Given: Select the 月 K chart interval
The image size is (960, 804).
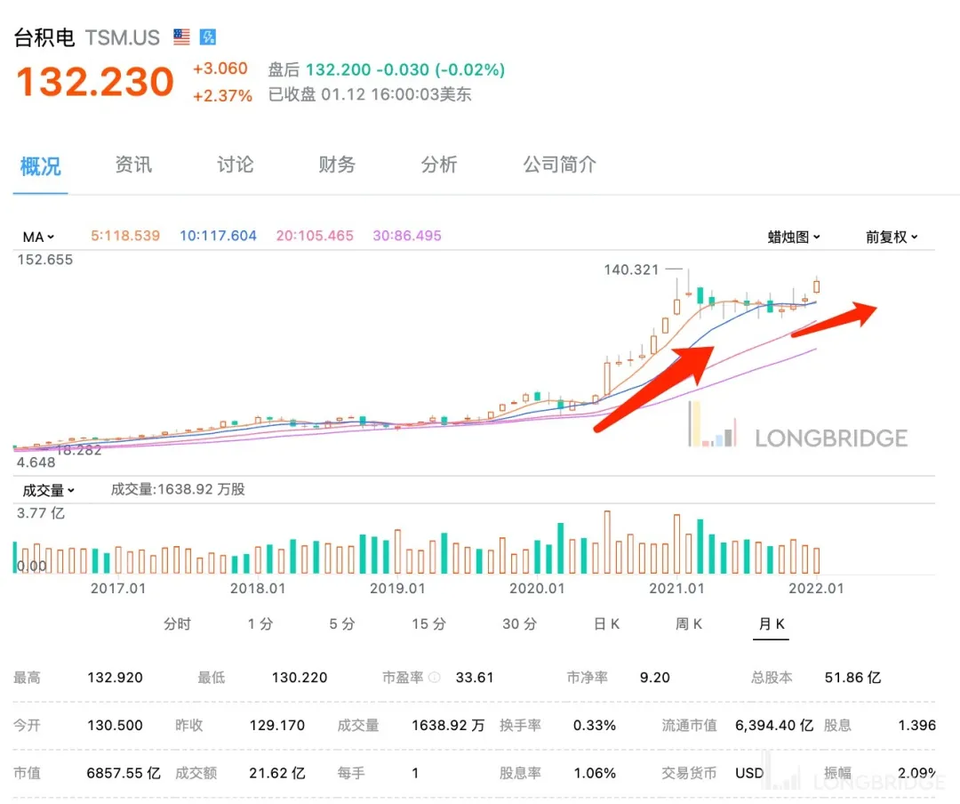Looking at the screenshot, I should click(x=771, y=624).
